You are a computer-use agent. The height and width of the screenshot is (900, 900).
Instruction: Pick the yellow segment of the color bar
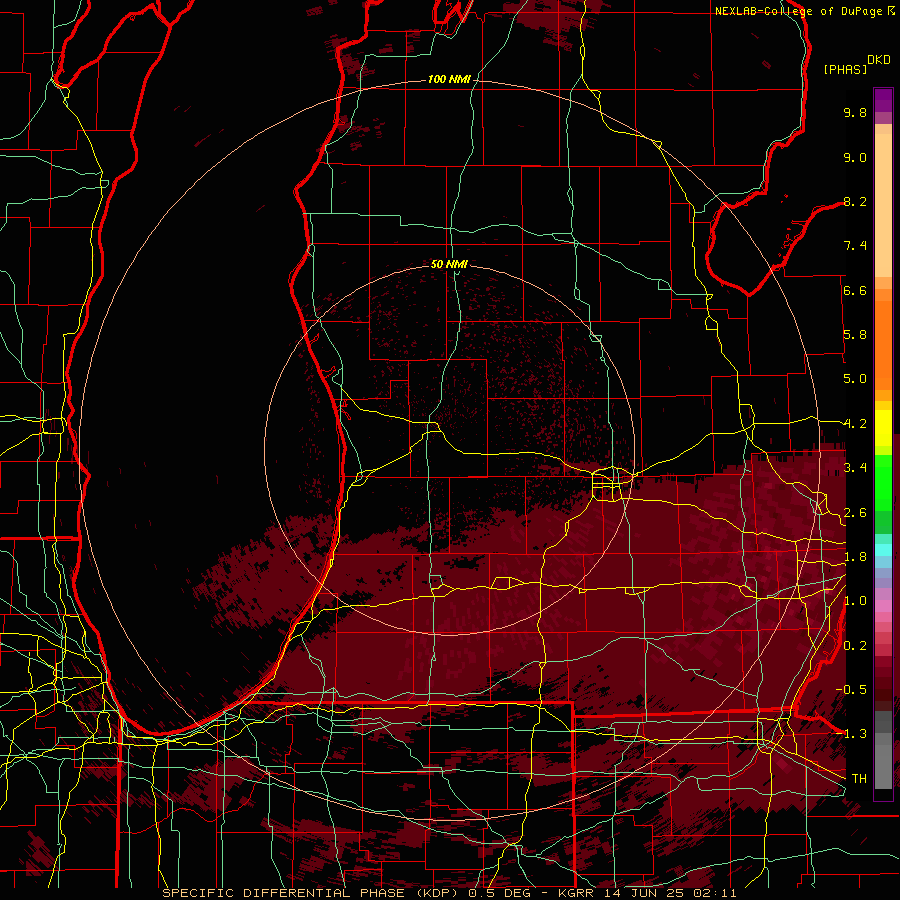[x=883, y=428]
